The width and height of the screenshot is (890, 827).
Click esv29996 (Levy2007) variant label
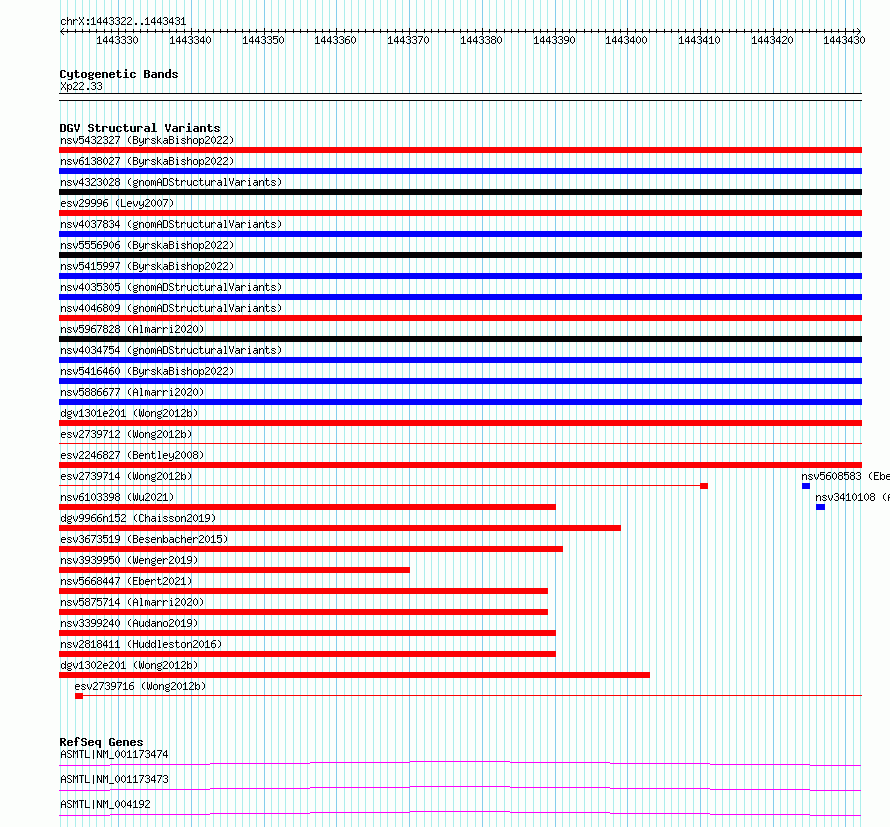pos(117,203)
